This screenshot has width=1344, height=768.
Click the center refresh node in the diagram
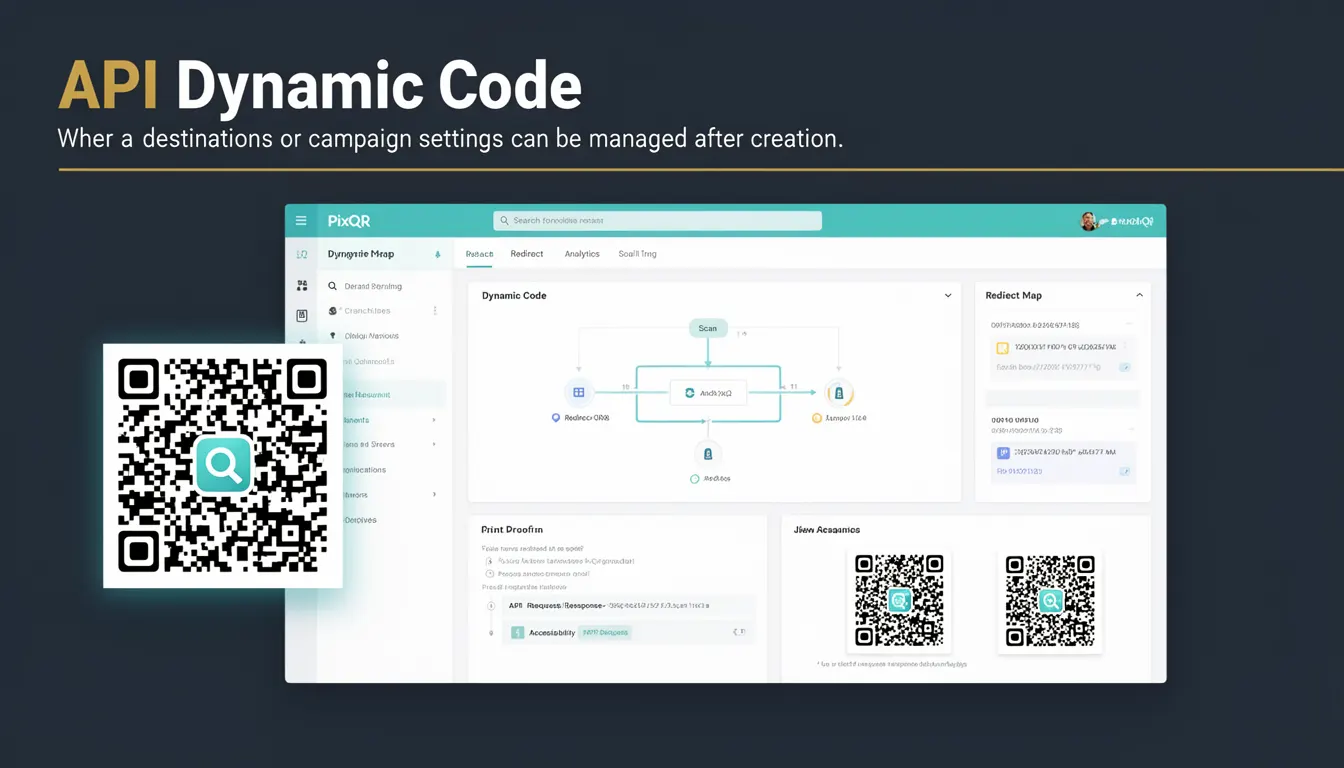point(708,393)
